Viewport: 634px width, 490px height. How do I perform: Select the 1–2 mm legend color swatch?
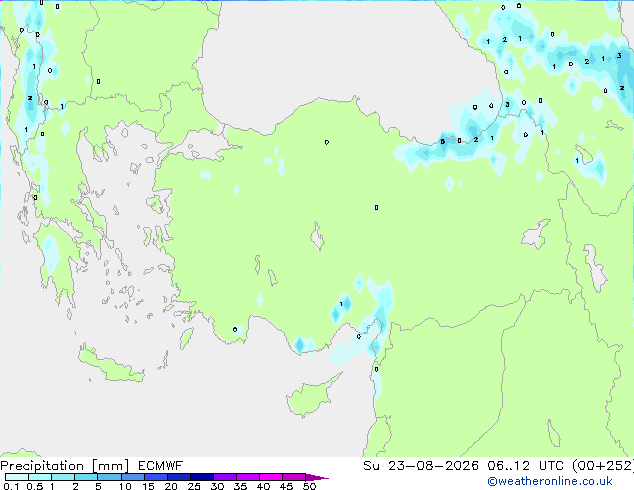[x=63, y=477]
